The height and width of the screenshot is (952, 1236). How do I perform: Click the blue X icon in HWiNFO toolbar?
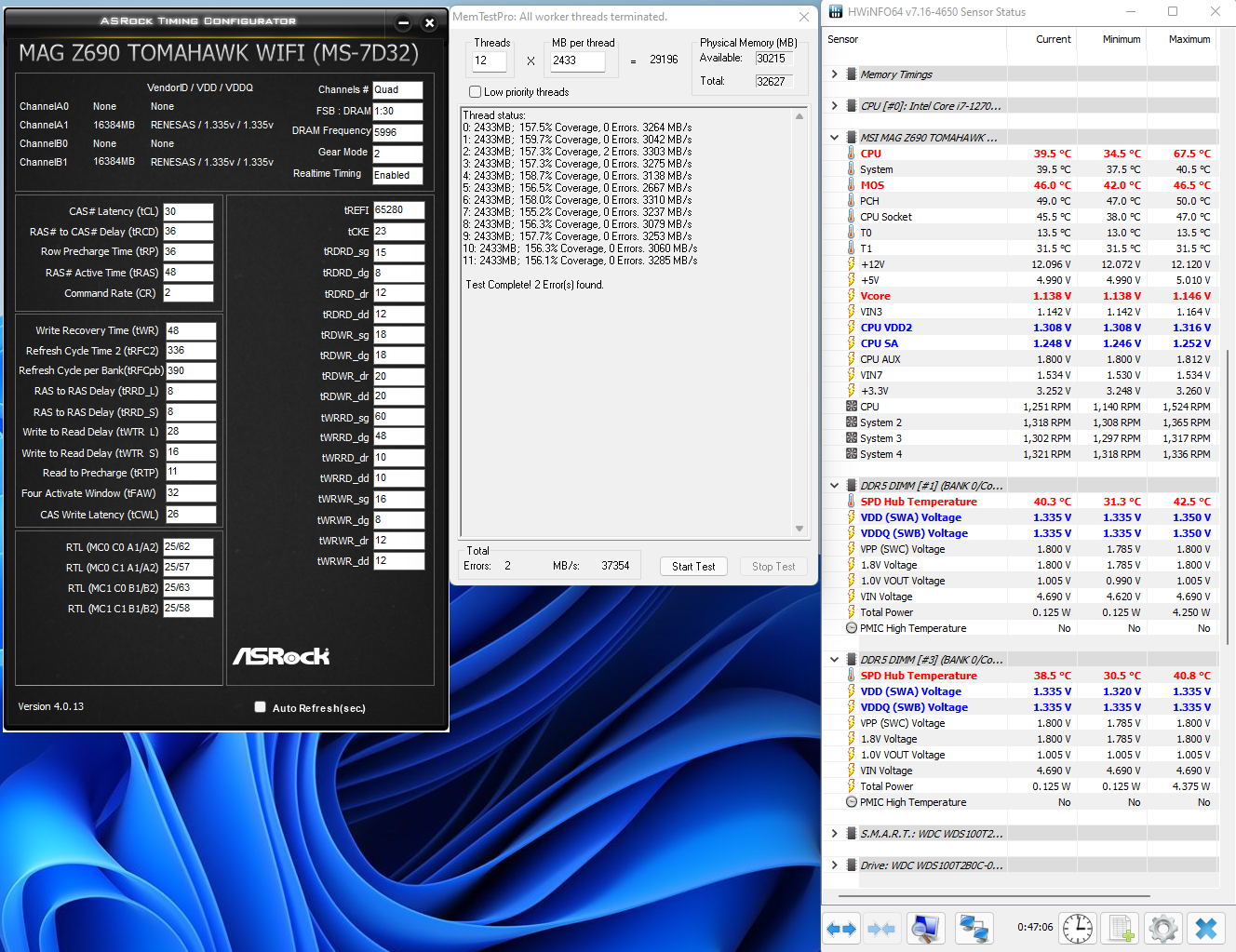[1206, 928]
